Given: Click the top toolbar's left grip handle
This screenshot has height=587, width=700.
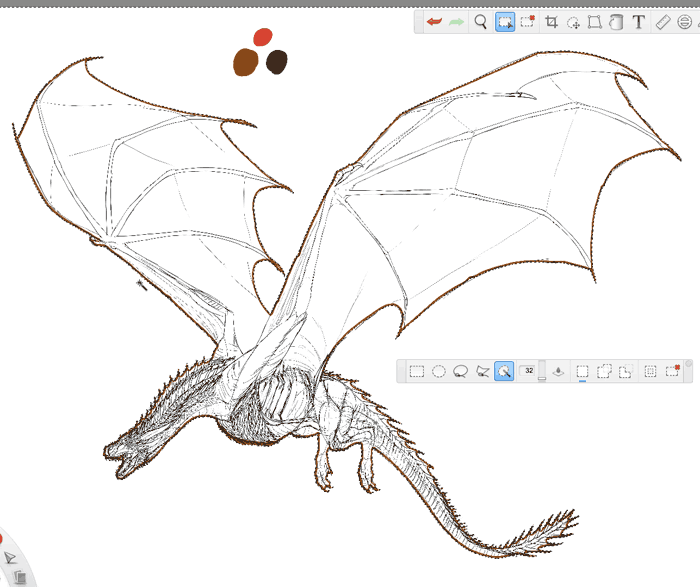Looking at the screenshot, I should pos(418,22).
